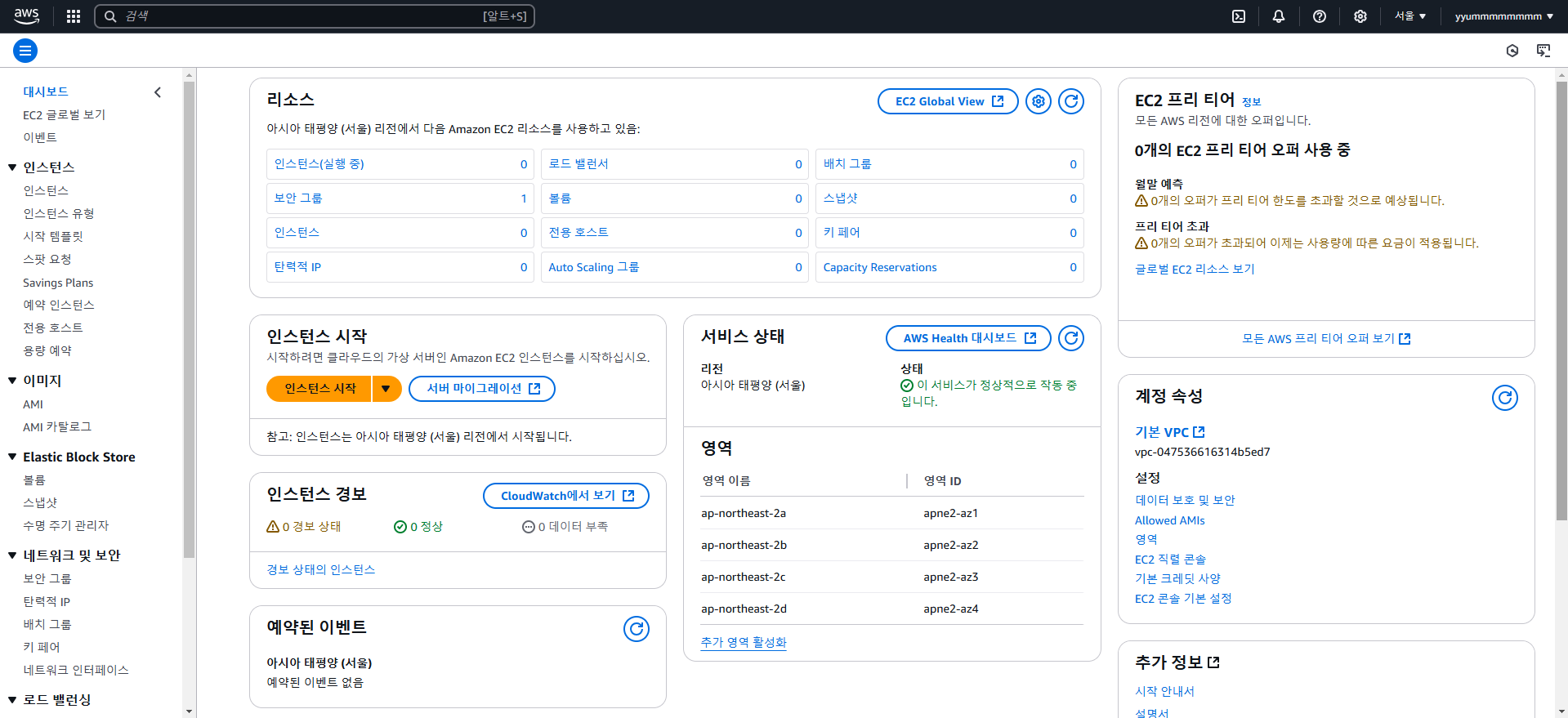Open the top bar settings gear
Image resolution: width=1568 pixels, height=718 pixels.
tap(1360, 16)
